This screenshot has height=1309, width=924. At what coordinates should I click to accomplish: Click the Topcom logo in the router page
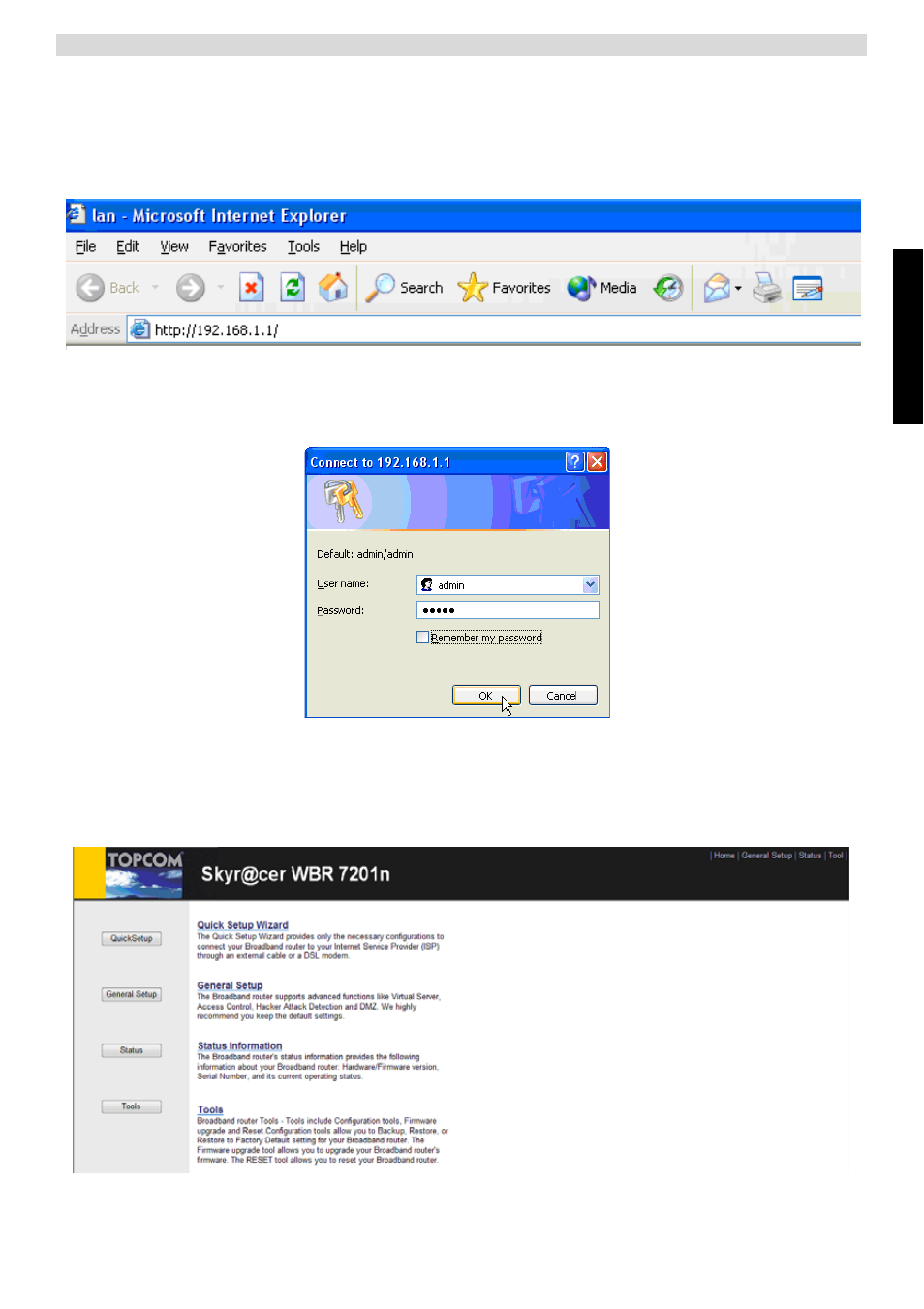[x=144, y=873]
